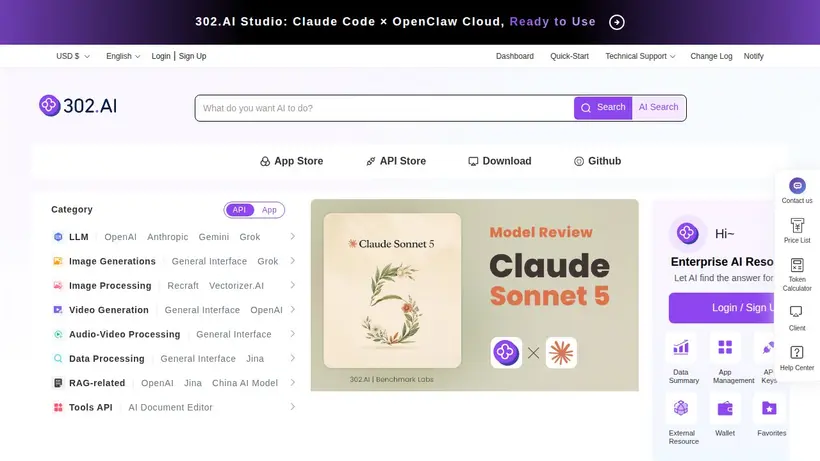
Task: Click the Anthropic link in LLM row
Action: click(x=167, y=237)
